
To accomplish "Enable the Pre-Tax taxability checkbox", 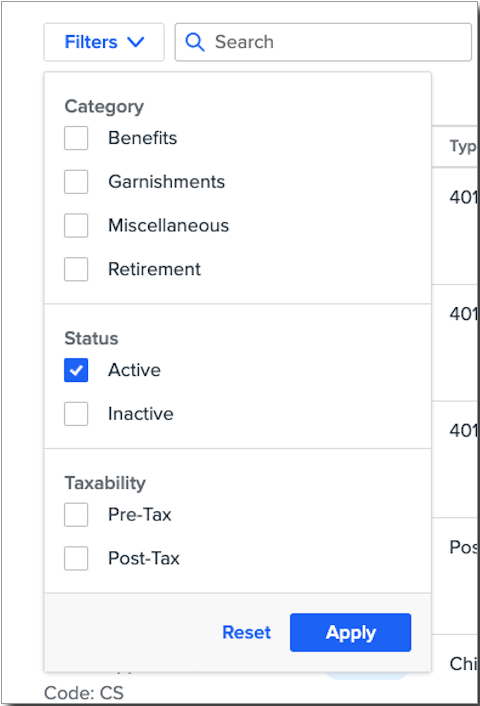I will [76, 515].
